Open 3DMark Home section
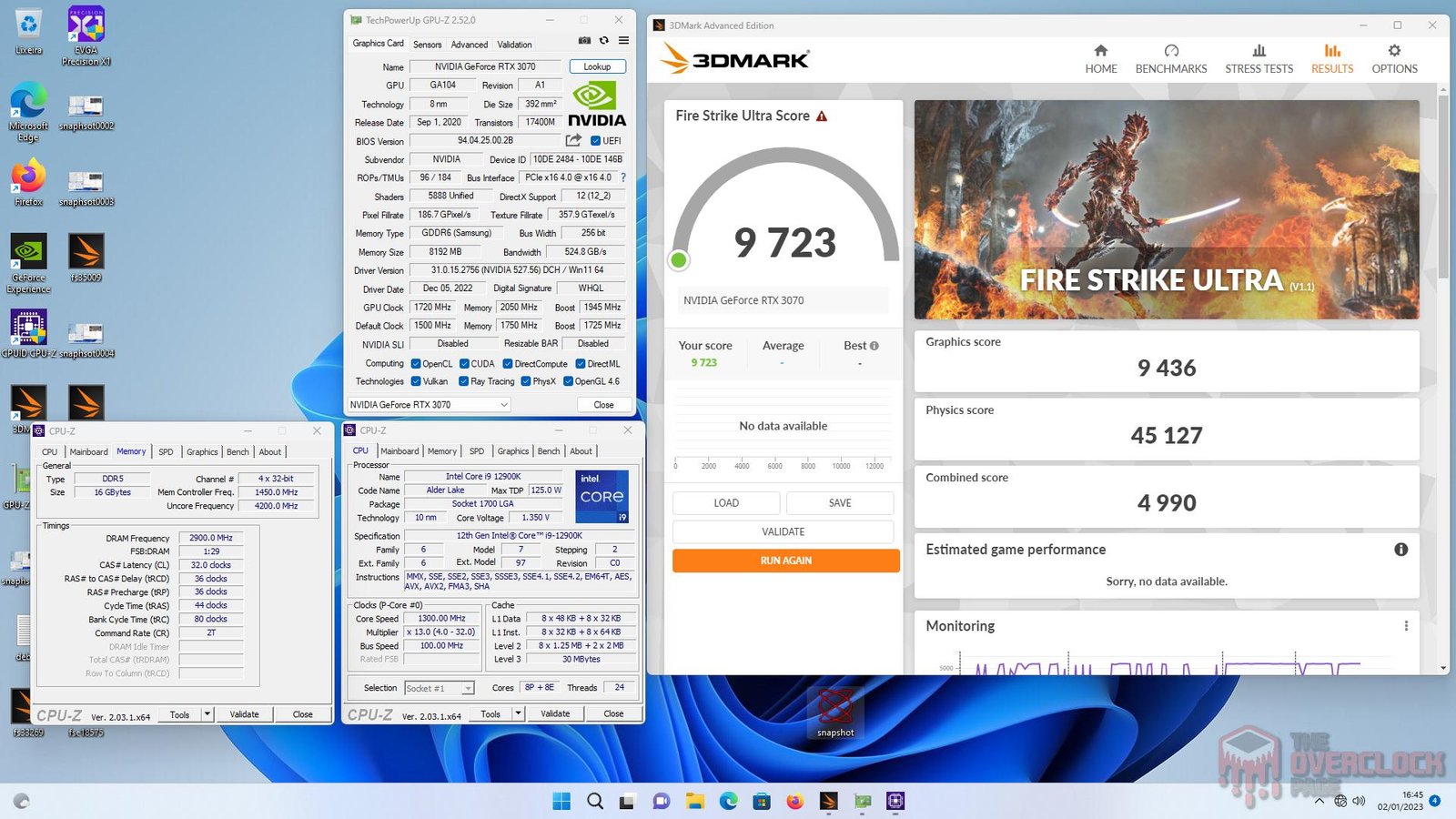The width and height of the screenshot is (1456, 819). point(1101,59)
